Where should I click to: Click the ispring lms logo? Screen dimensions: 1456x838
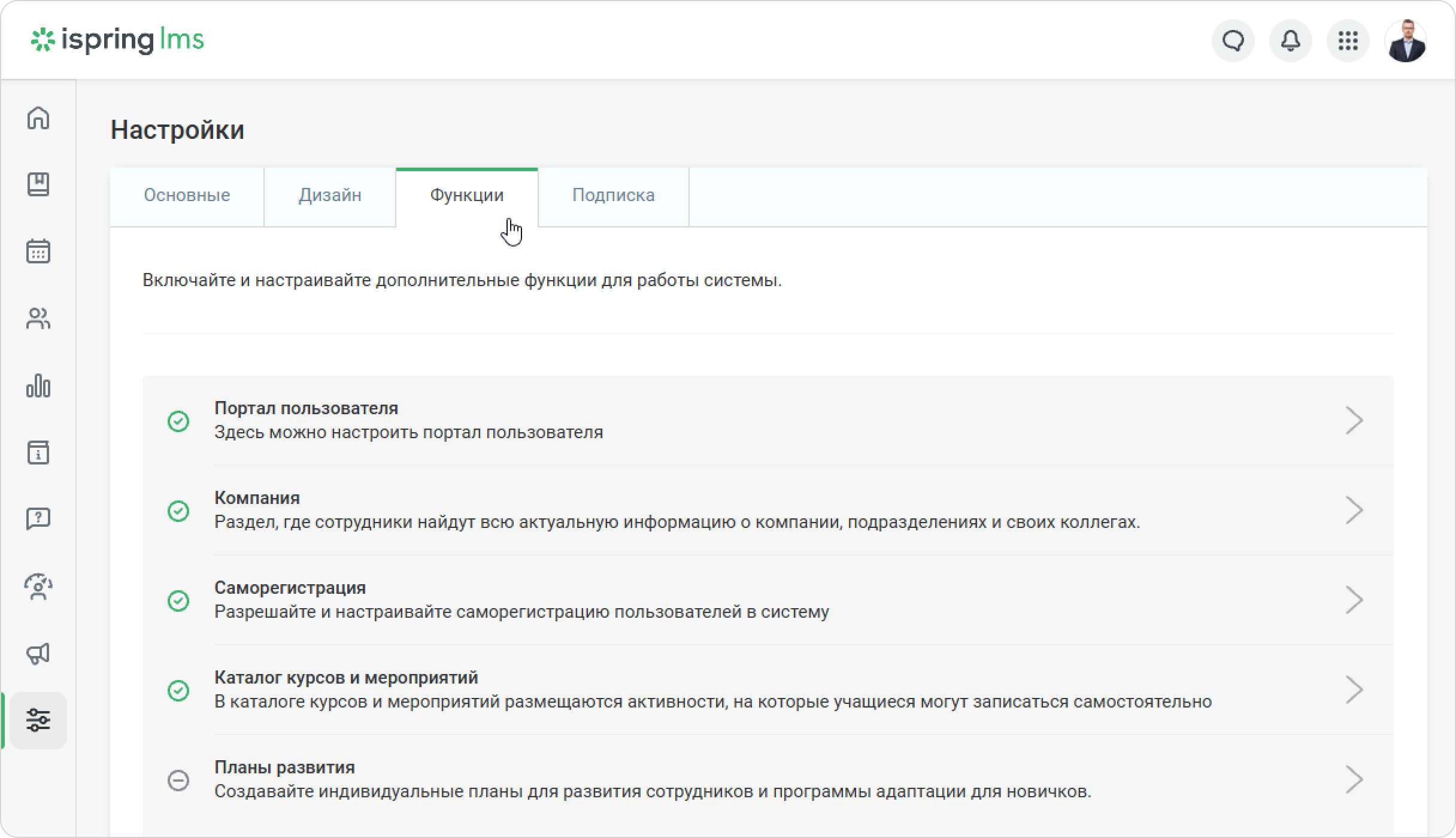coord(117,40)
